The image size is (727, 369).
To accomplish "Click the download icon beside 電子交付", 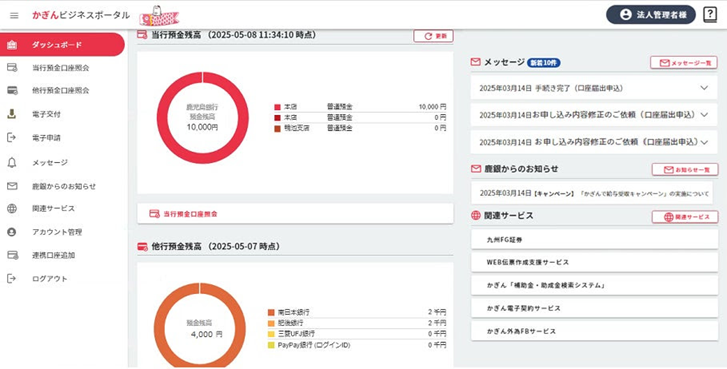I will pos(12,114).
